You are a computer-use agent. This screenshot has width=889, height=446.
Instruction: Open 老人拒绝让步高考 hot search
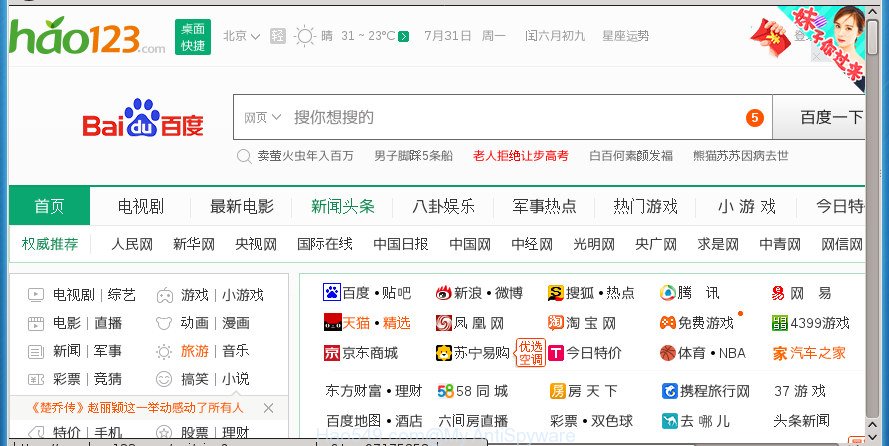520,156
